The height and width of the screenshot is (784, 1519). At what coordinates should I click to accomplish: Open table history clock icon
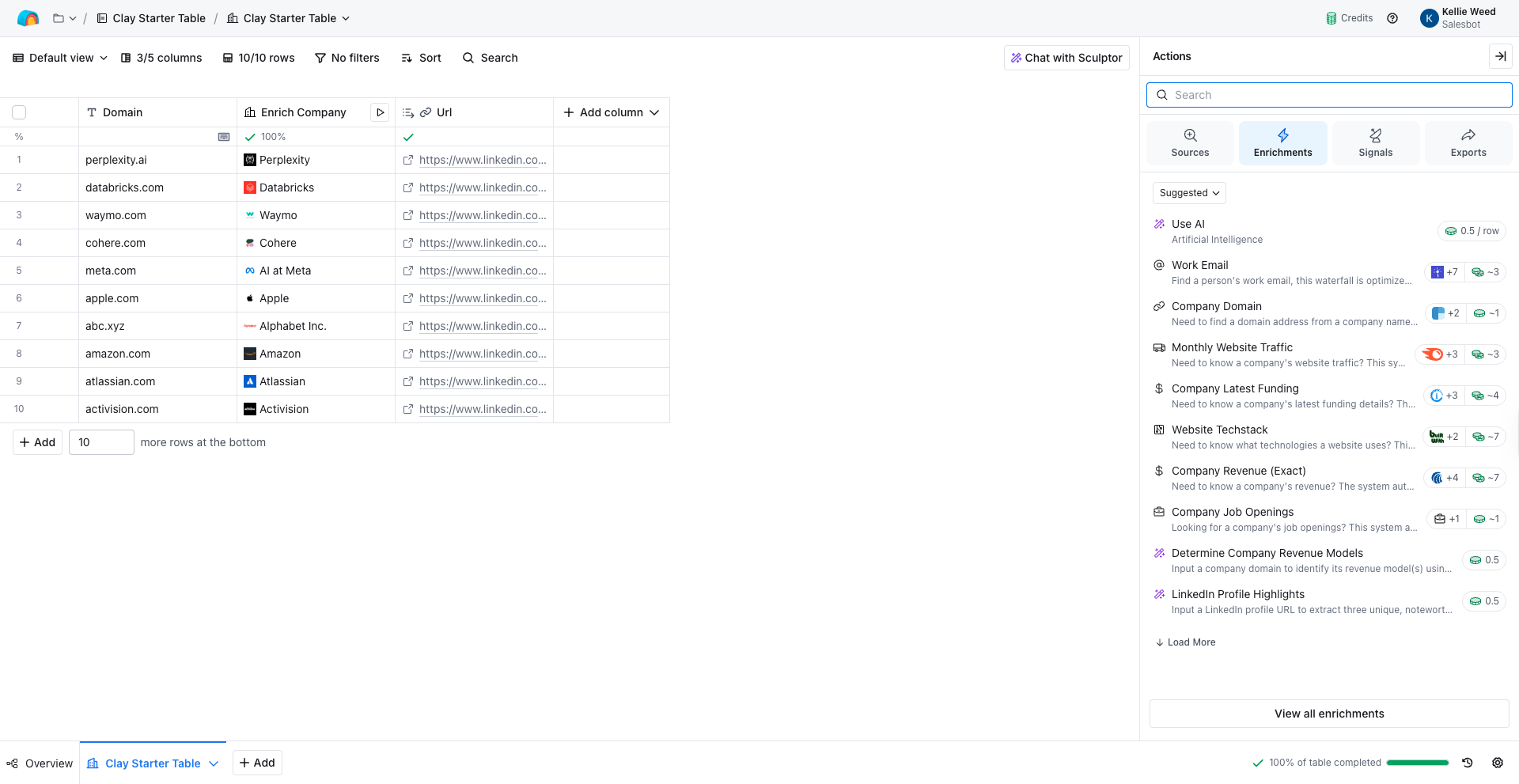(1468, 763)
